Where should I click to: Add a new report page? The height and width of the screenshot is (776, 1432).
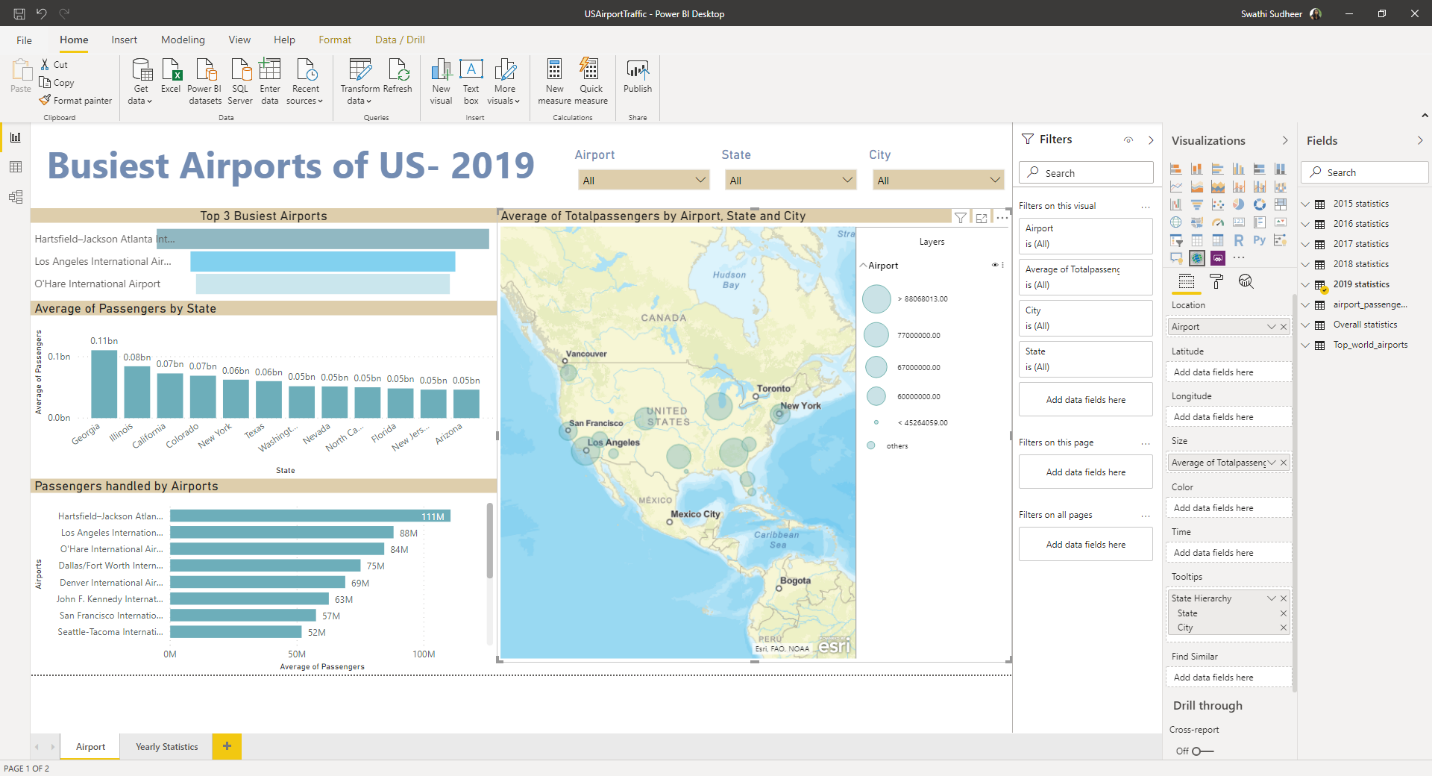point(227,746)
